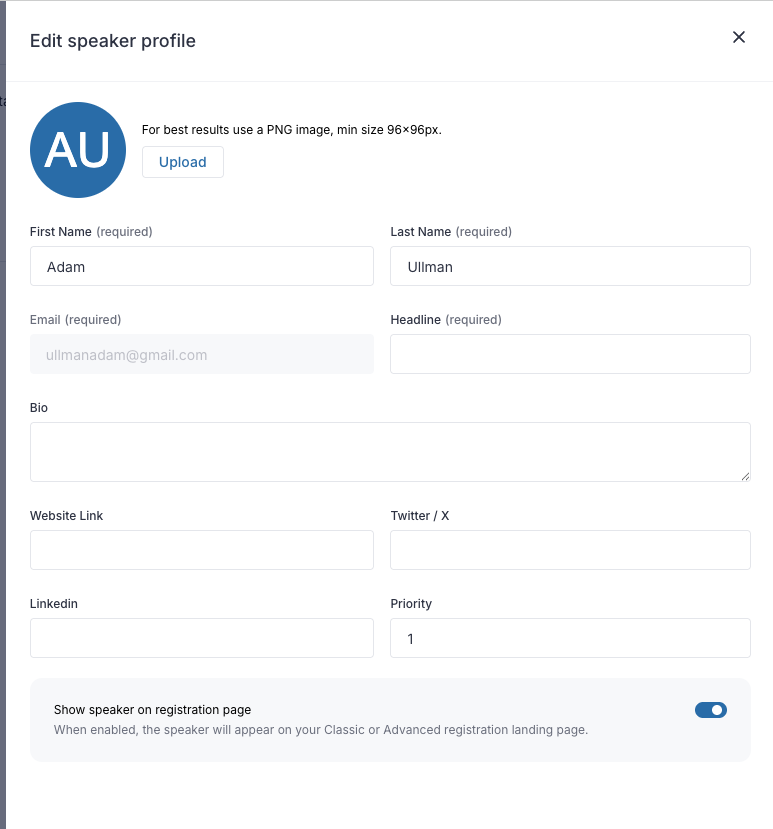Image resolution: width=773 pixels, height=829 pixels.
Task: Click the Priority field showing 1
Action: (570, 638)
